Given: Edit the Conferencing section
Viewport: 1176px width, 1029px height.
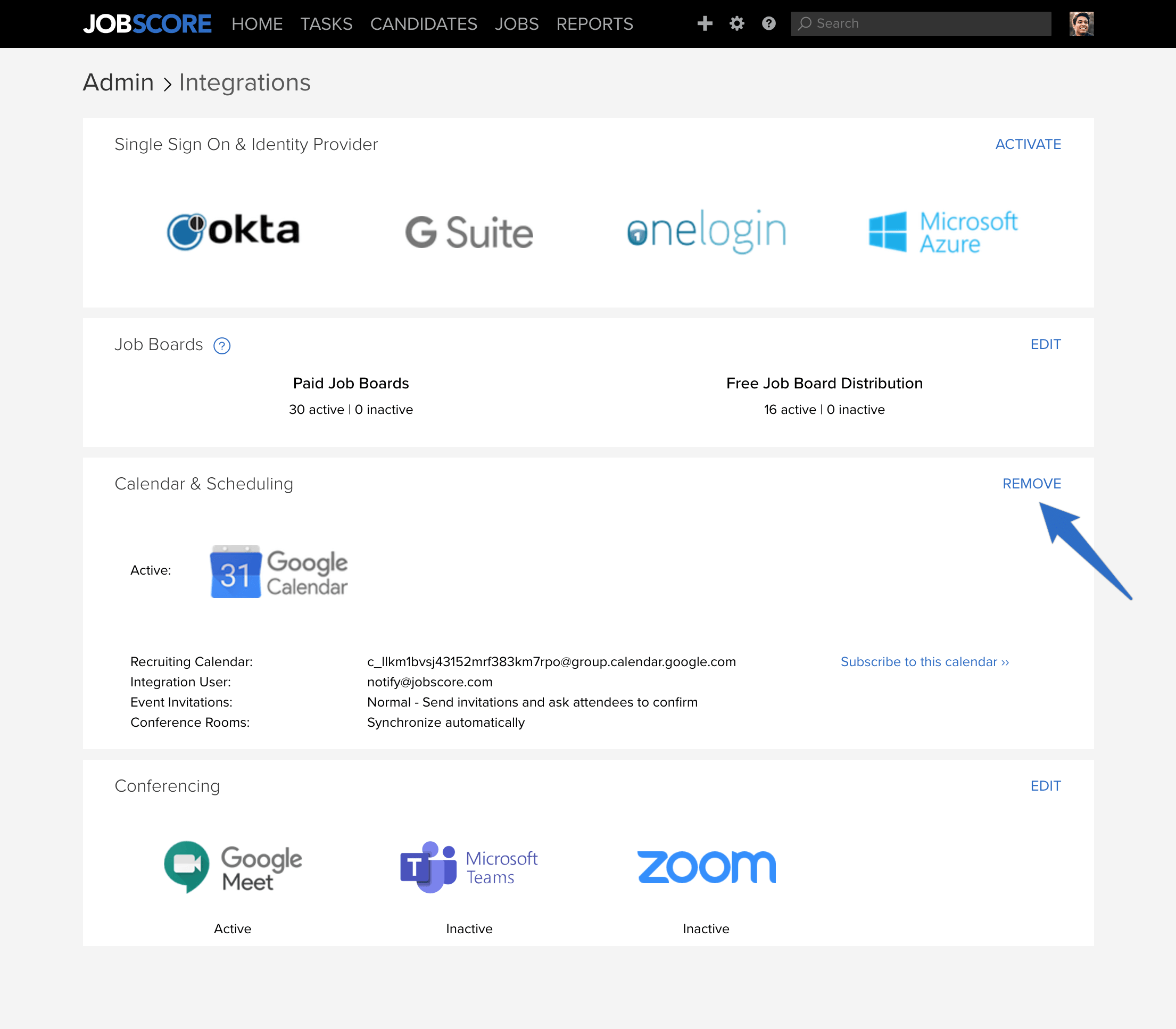Looking at the screenshot, I should pyautogui.click(x=1046, y=786).
